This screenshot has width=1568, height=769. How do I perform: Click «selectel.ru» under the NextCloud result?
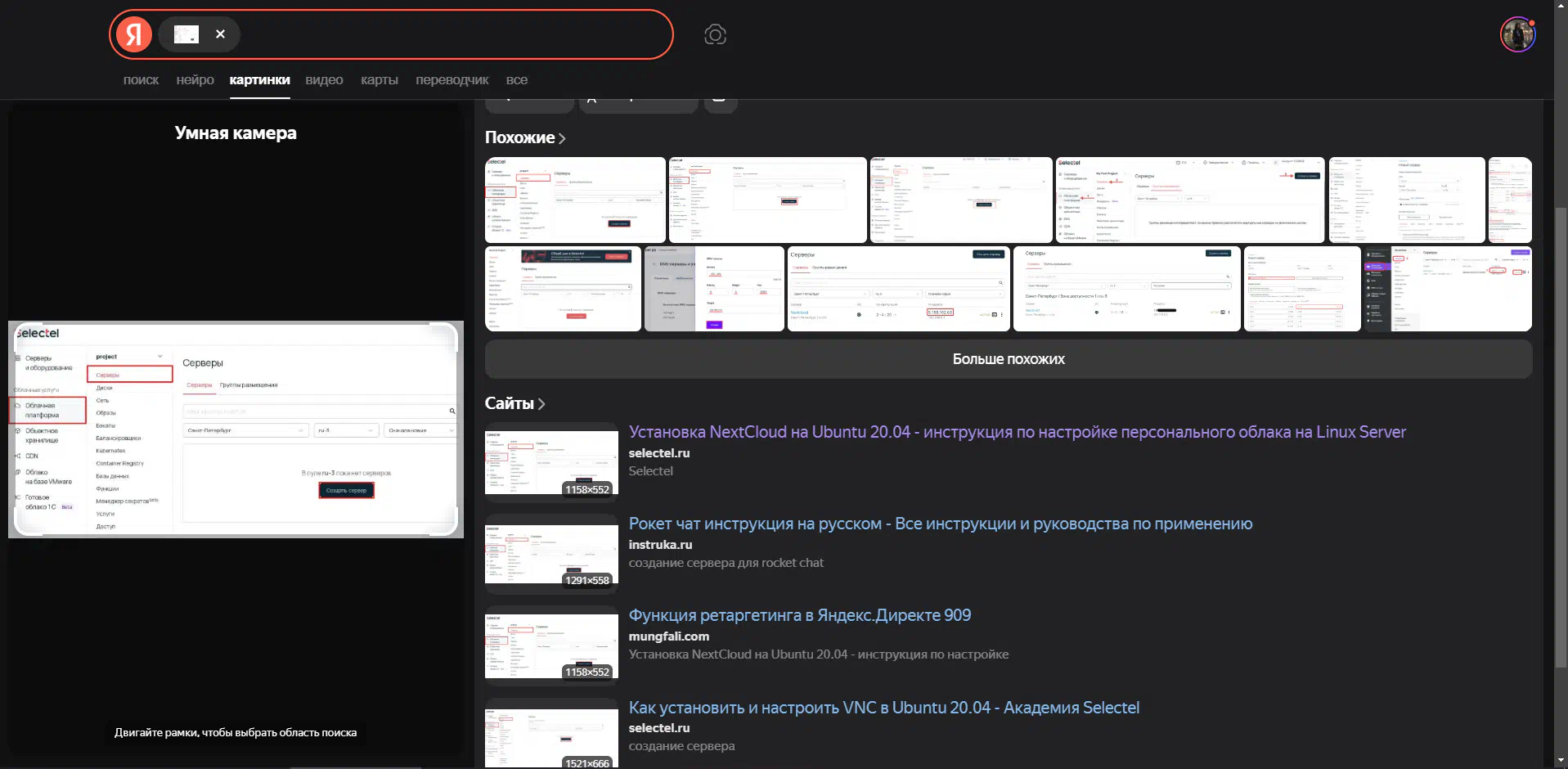pos(658,453)
